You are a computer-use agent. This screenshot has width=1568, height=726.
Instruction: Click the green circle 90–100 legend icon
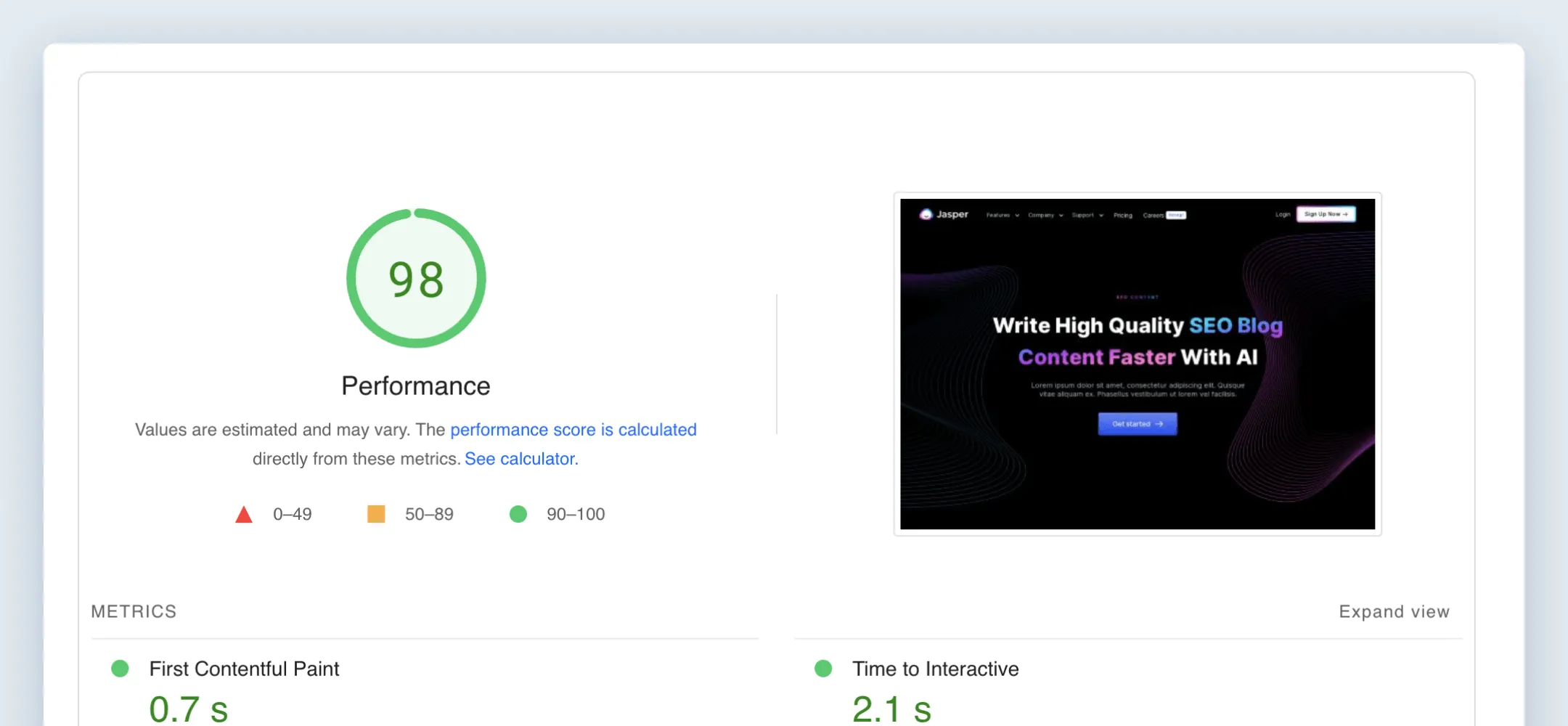tap(518, 514)
